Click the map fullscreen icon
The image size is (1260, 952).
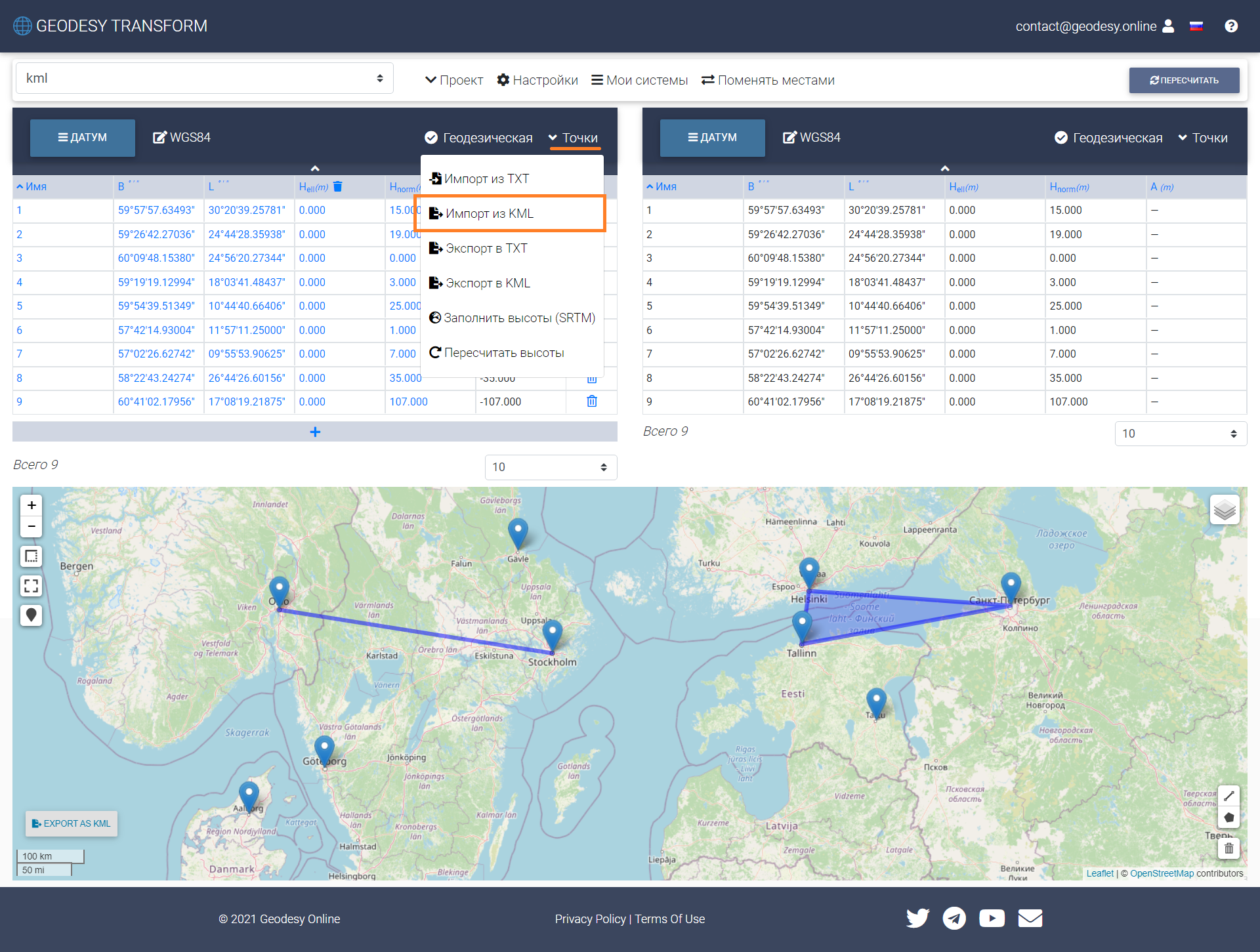click(31, 585)
